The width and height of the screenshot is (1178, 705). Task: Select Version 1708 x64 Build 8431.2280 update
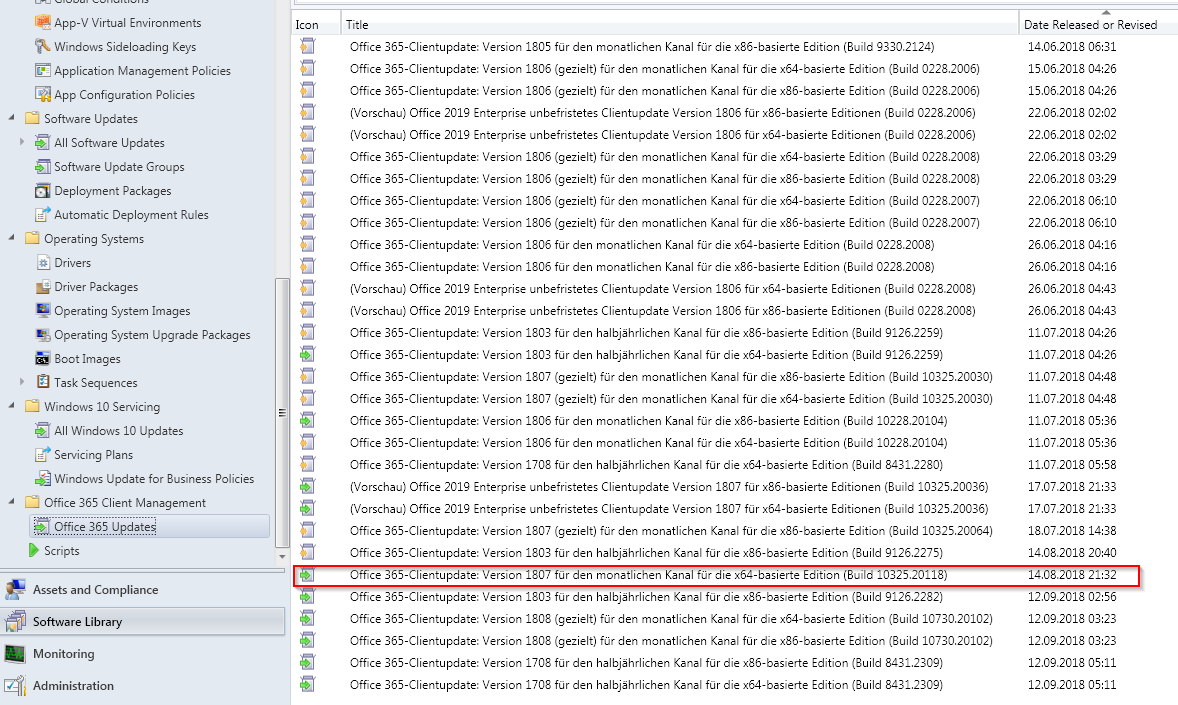[646, 464]
